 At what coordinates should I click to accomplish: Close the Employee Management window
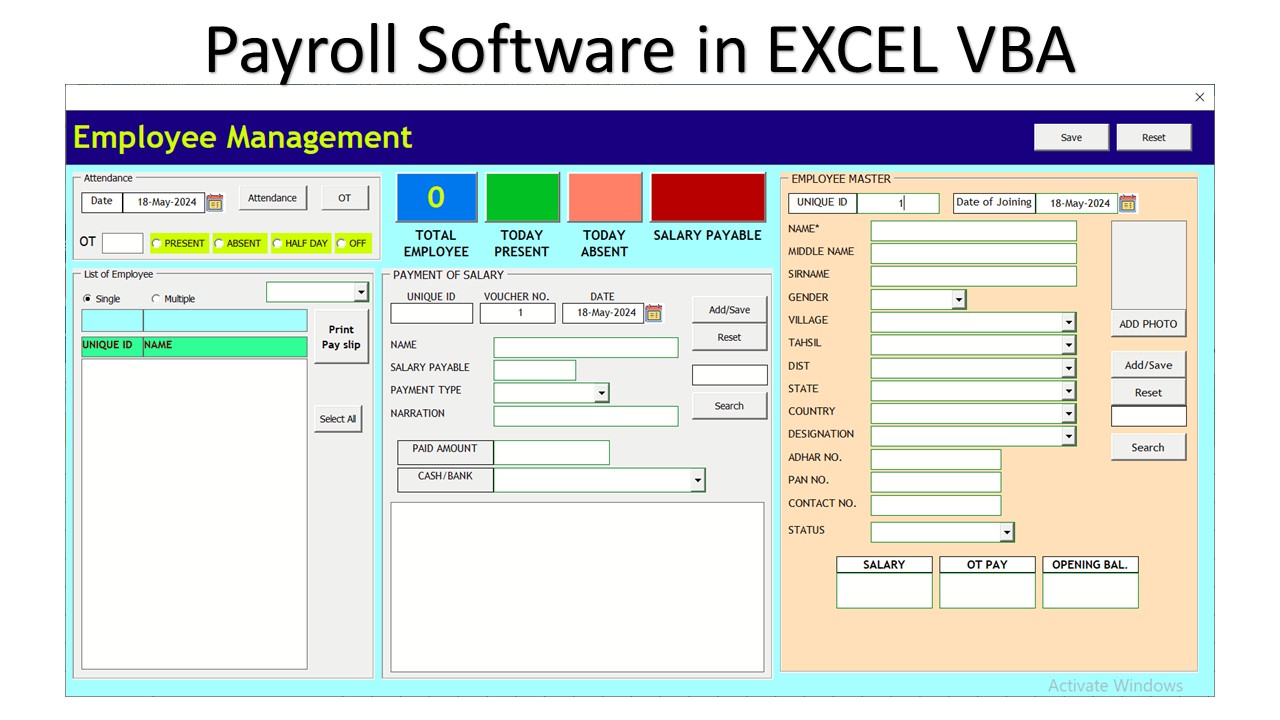pos(1200,97)
